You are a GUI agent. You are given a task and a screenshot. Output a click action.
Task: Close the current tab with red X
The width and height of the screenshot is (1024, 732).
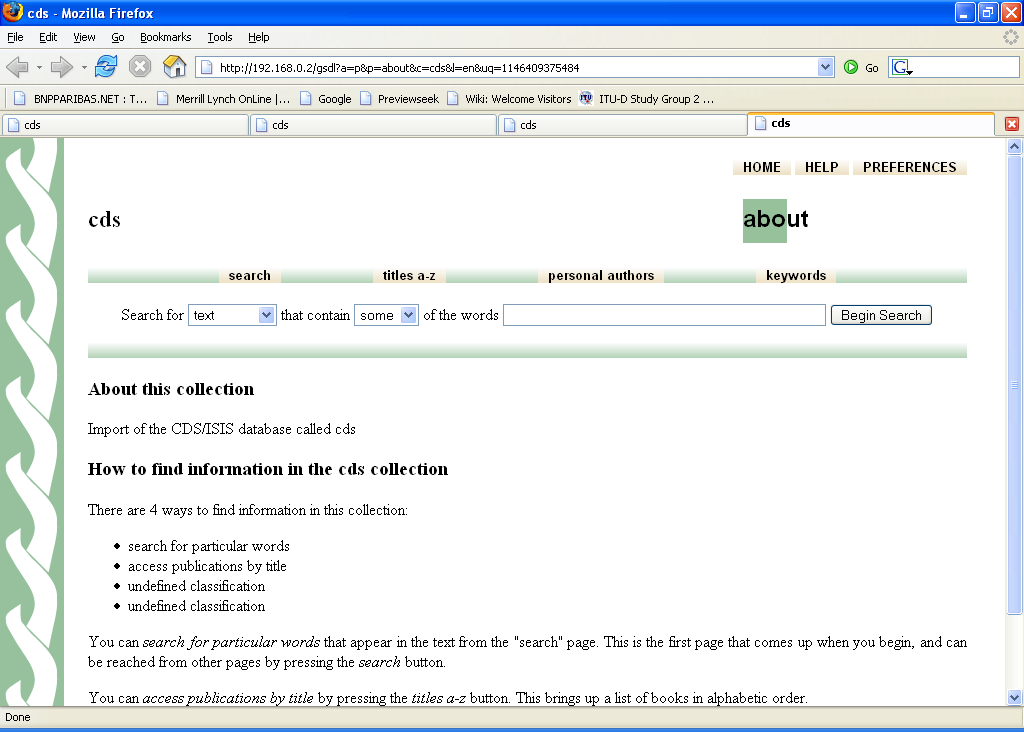coord(1011,124)
